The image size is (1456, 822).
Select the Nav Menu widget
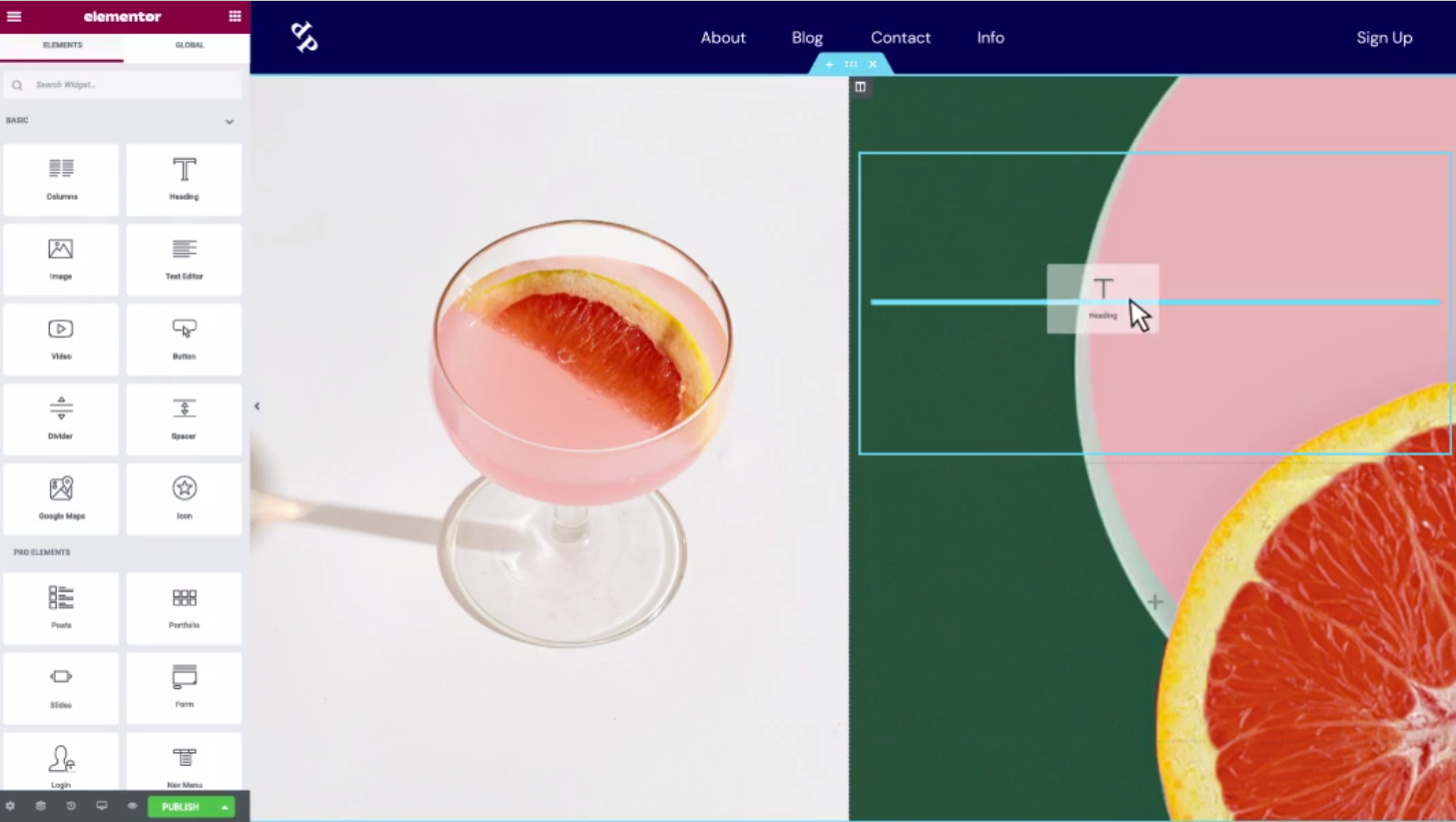pyautogui.click(x=184, y=762)
